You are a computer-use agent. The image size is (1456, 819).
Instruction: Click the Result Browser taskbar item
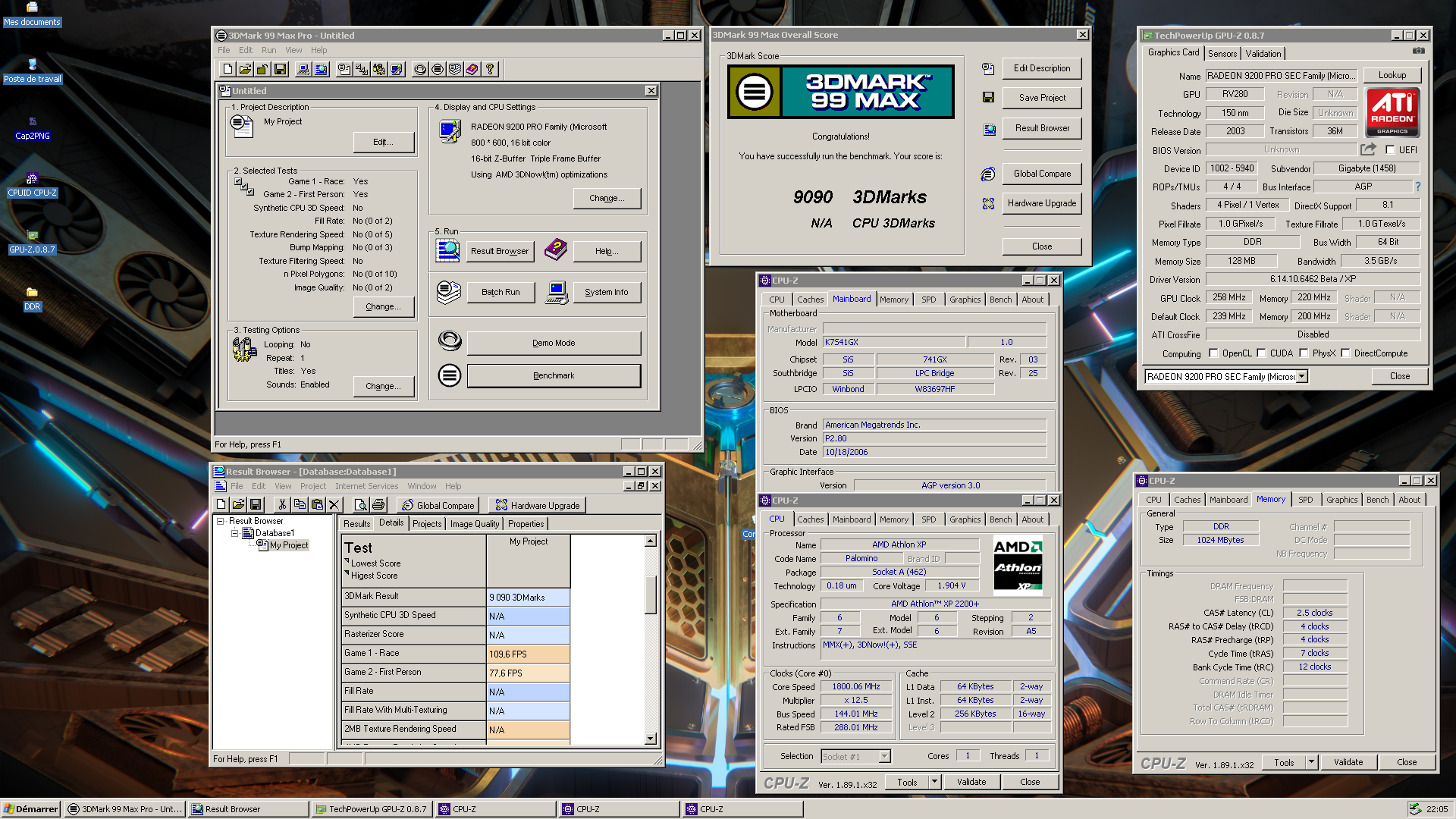point(248,809)
